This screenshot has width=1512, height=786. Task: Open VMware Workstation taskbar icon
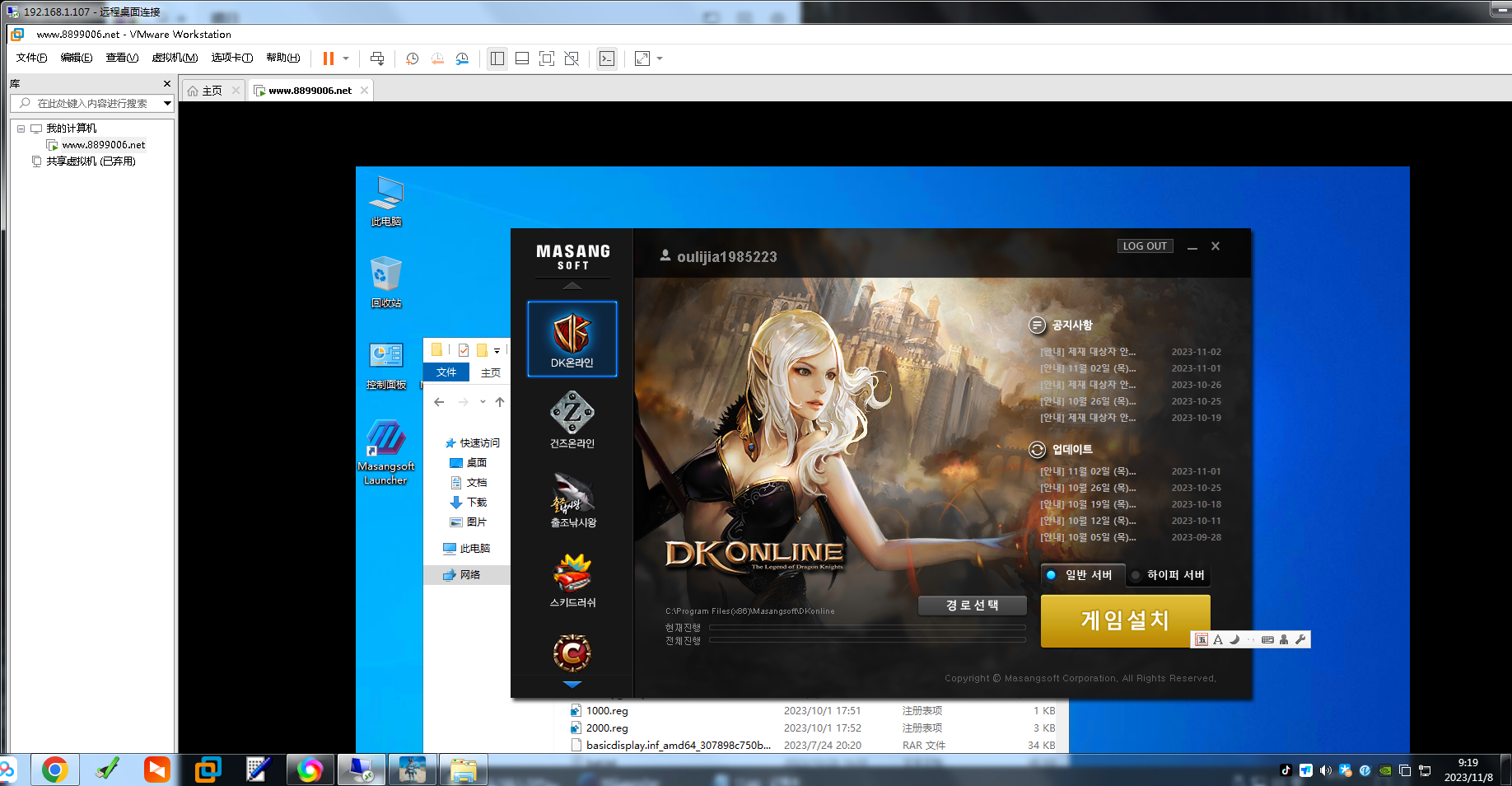(x=208, y=770)
